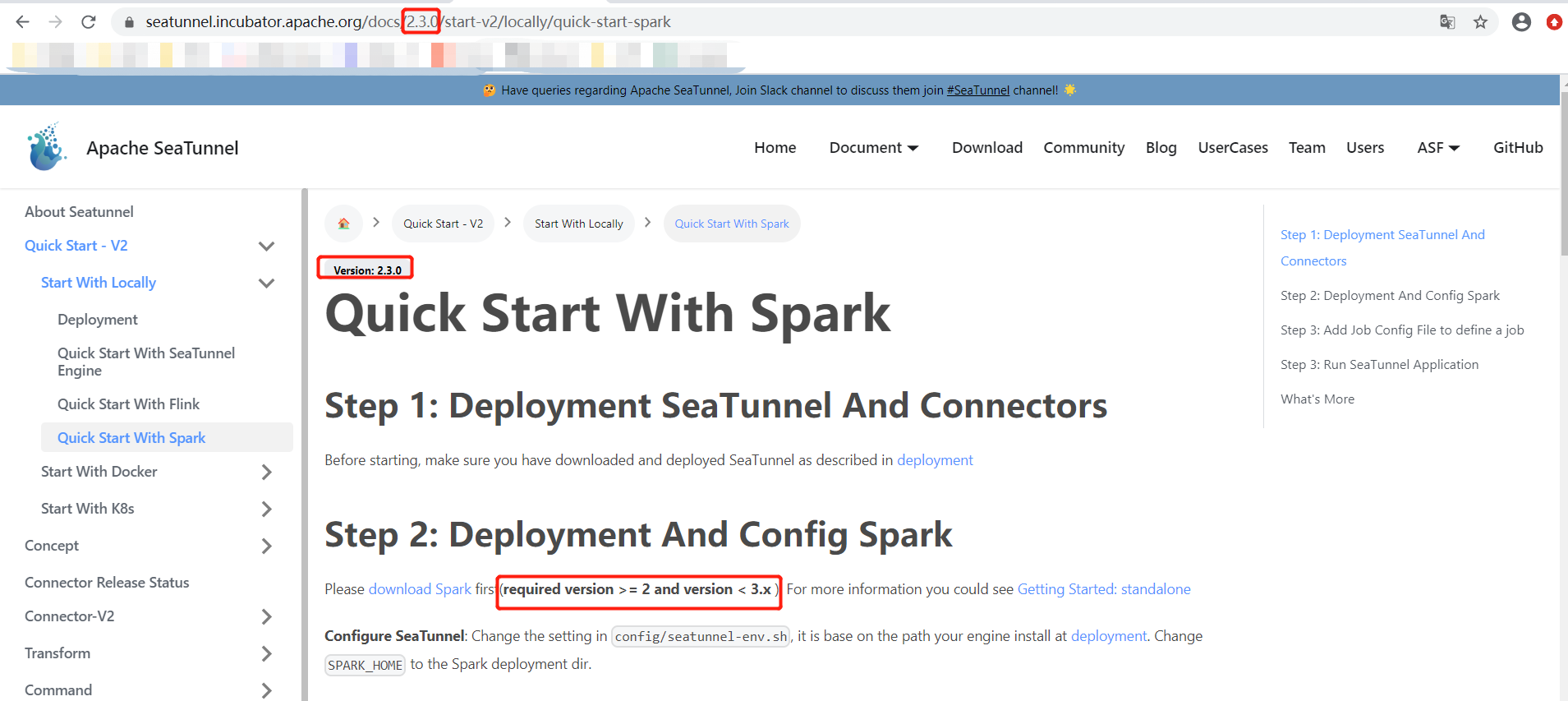Open the Deployment sidebar page
Viewport: 1568px width, 701px height.
(98, 319)
